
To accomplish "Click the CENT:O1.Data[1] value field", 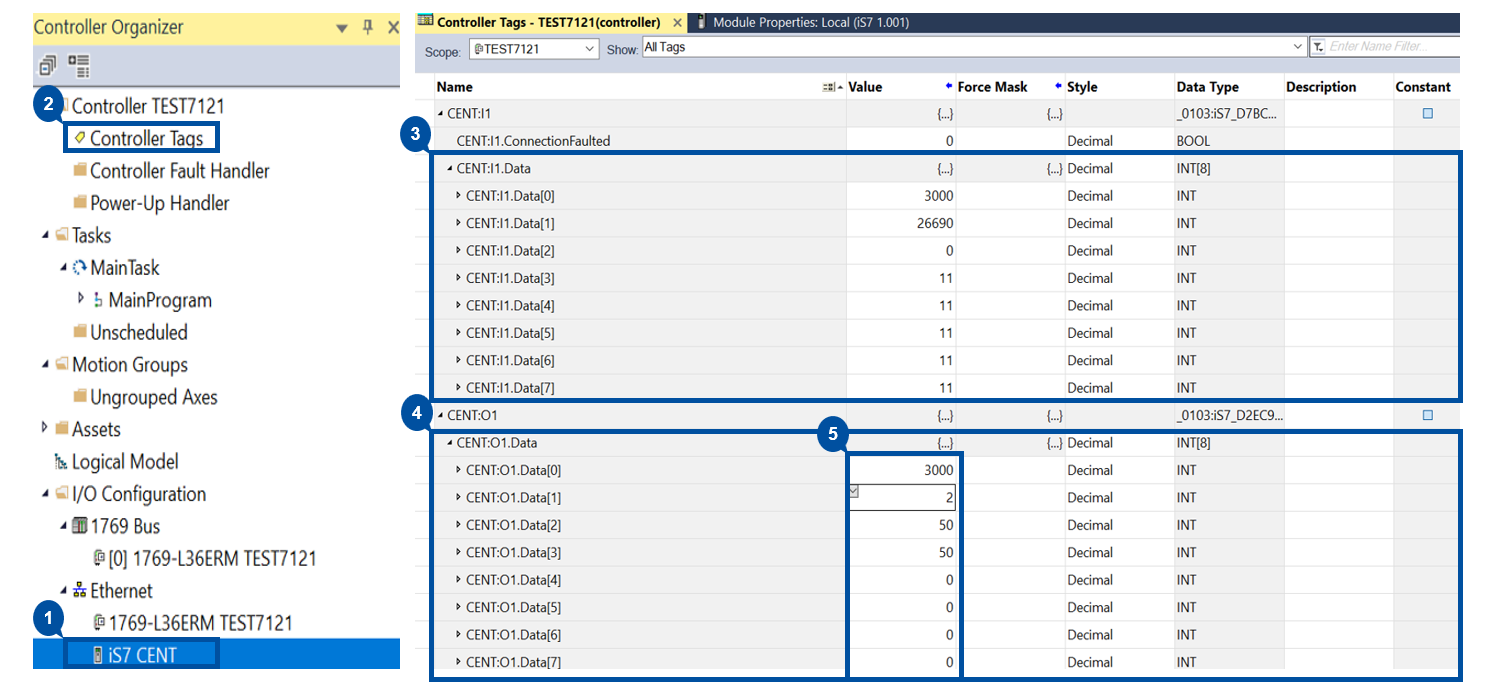I will tap(902, 498).
